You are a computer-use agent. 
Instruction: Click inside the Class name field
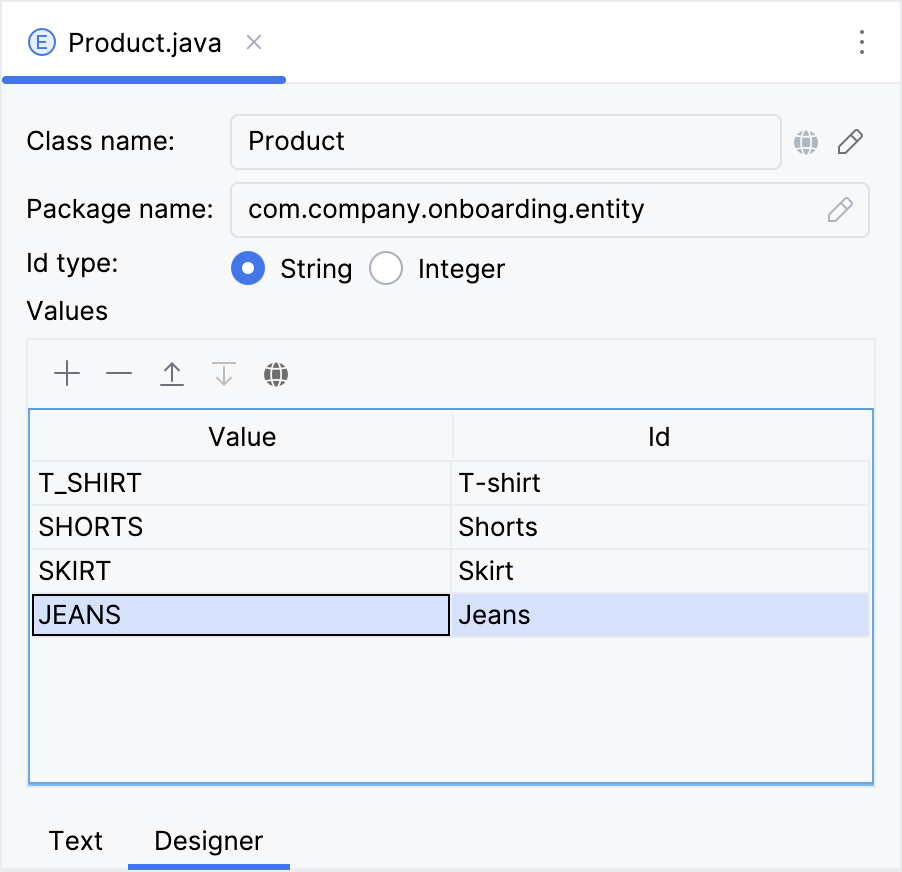(505, 142)
